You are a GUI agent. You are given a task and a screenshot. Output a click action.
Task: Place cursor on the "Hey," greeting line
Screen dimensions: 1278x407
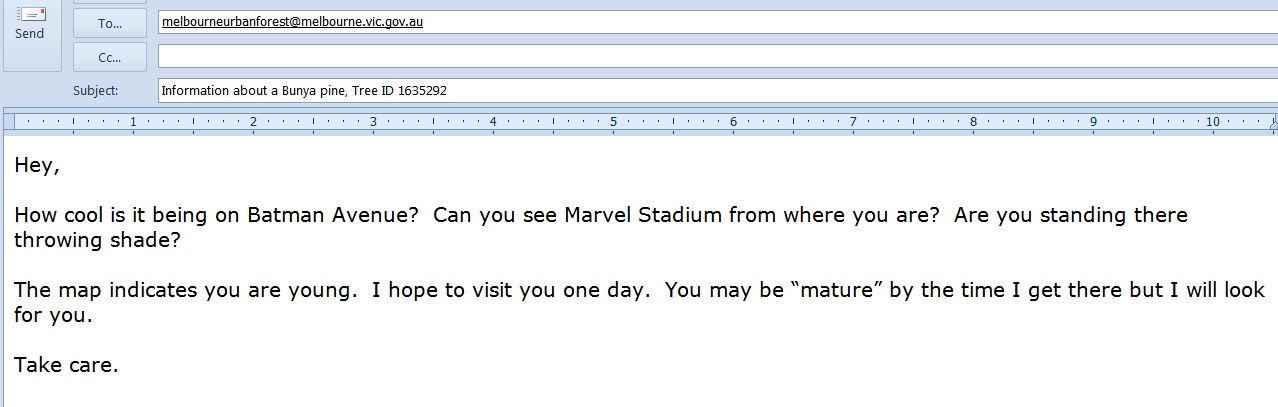click(x=37, y=166)
